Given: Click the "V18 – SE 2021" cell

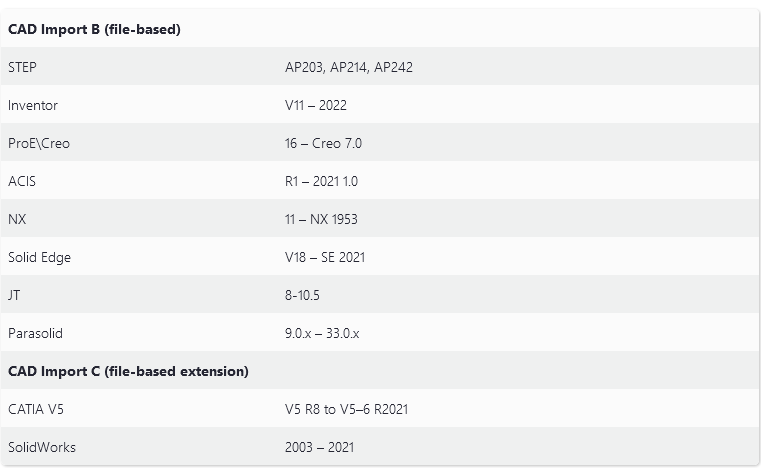Looking at the screenshot, I should [325, 257].
